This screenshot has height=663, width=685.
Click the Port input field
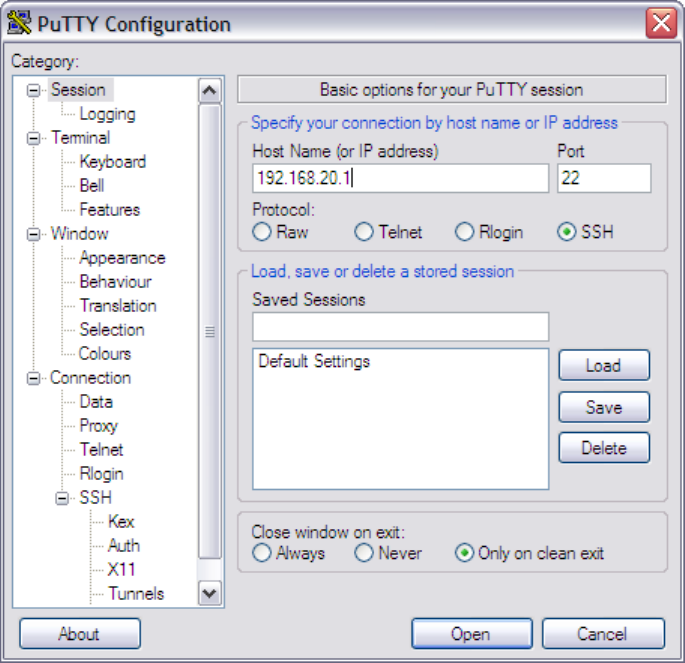(x=604, y=178)
